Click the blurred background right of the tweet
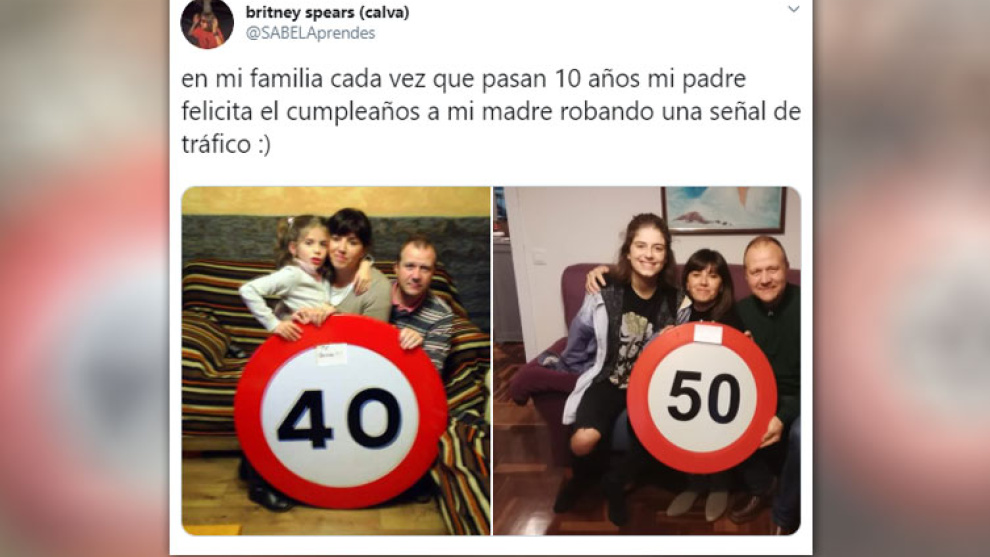Screen dimensions: 990x557 pos(901,278)
